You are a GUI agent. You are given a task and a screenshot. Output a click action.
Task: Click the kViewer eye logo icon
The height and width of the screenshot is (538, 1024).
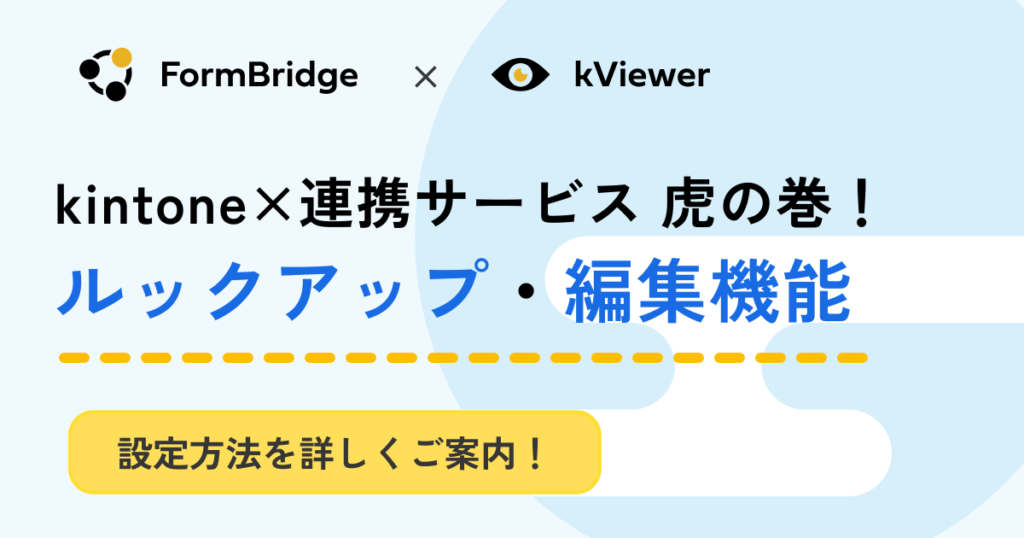[520, 75]
